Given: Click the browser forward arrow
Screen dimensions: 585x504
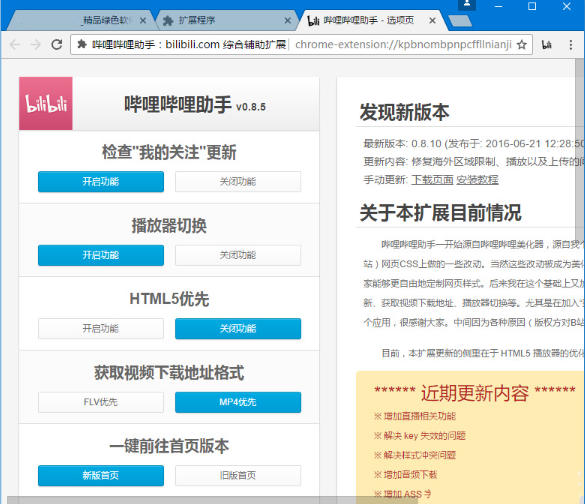Looking at the screenshot, I should pyautogui.click(x=36, y=45).
